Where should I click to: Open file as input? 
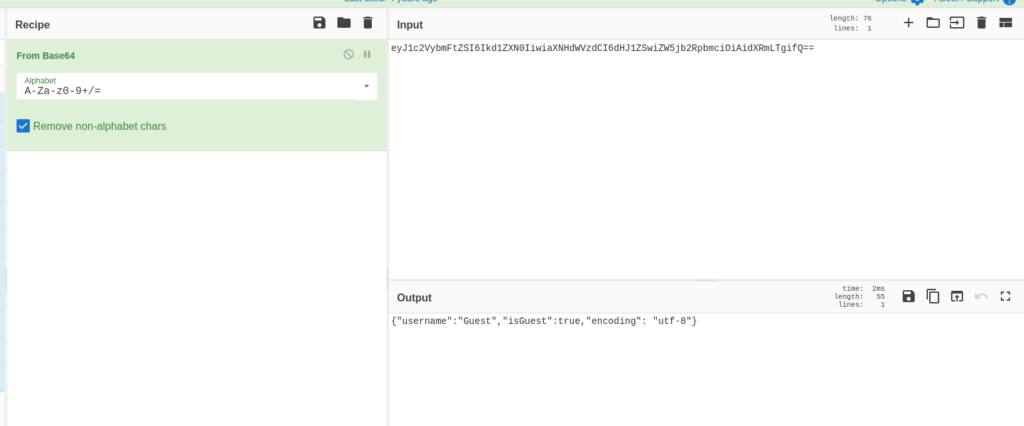pos(957,23)
